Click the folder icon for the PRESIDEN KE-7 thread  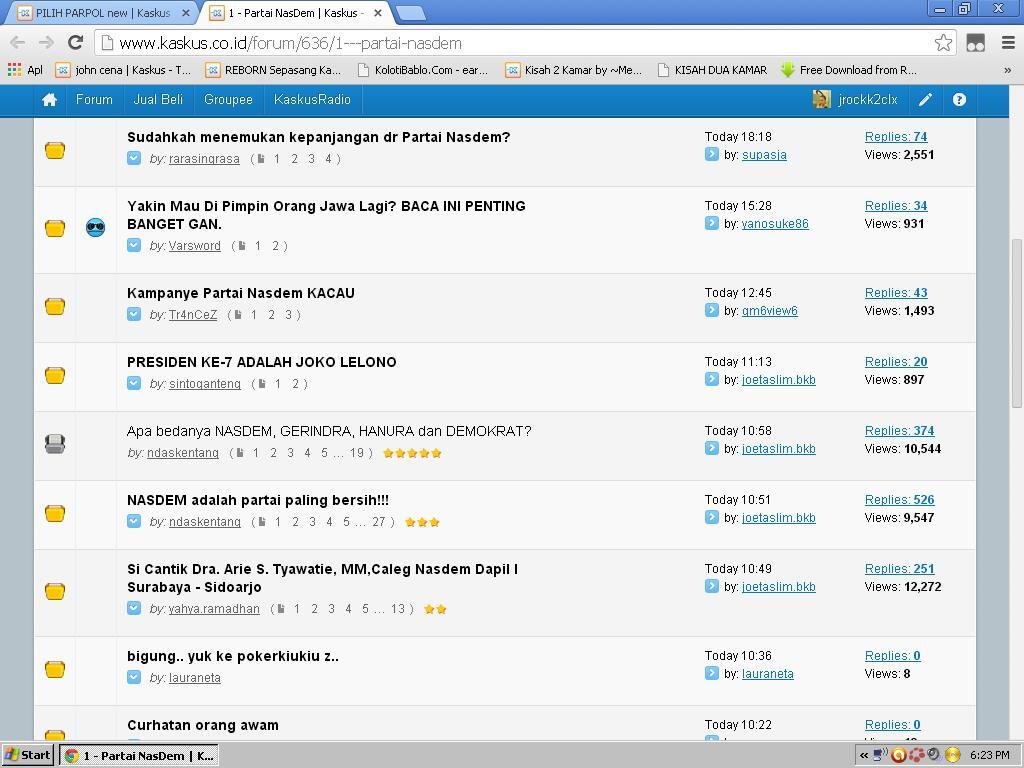pyautogui.click(x=55, y=375)
